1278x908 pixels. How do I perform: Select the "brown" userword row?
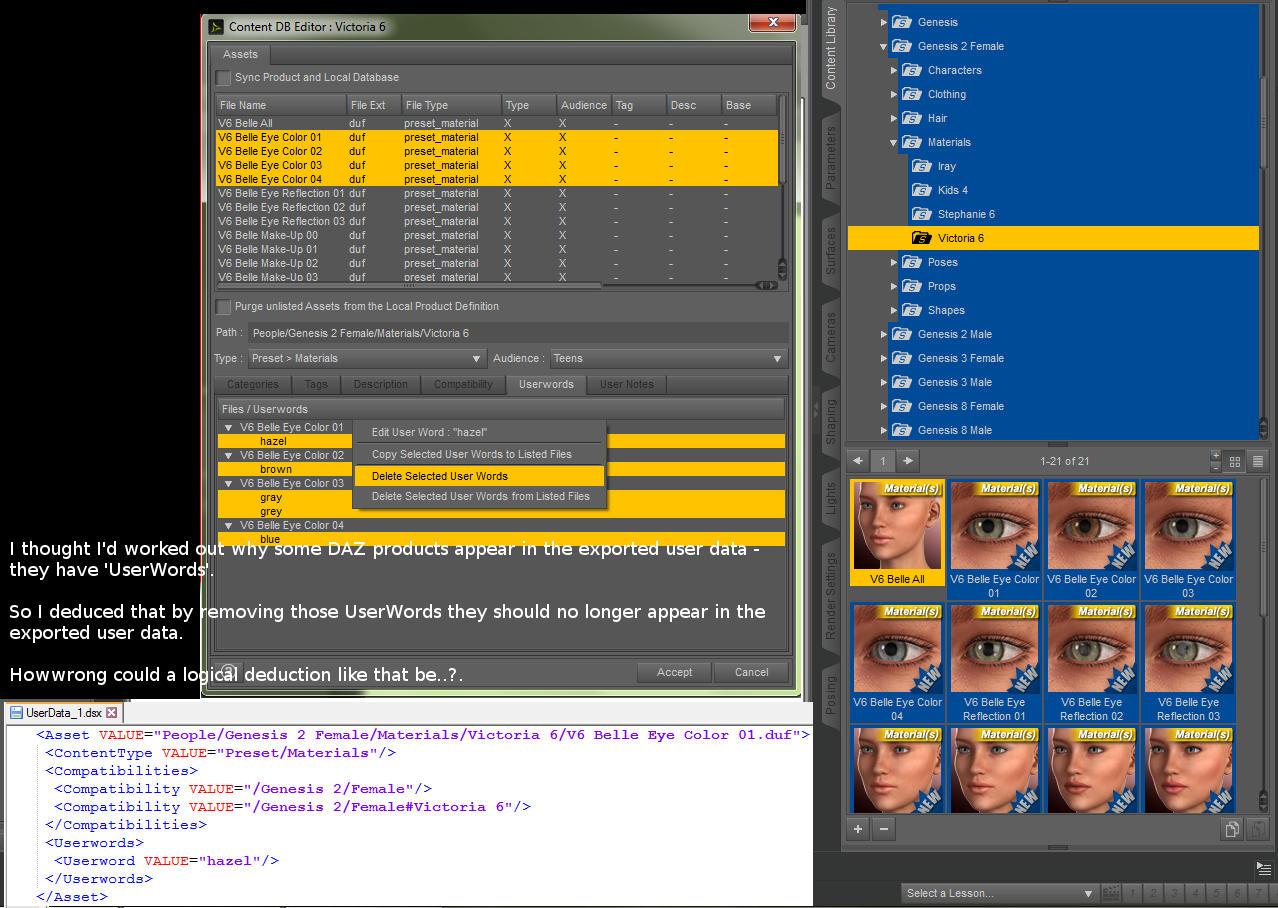click(501, 469)
